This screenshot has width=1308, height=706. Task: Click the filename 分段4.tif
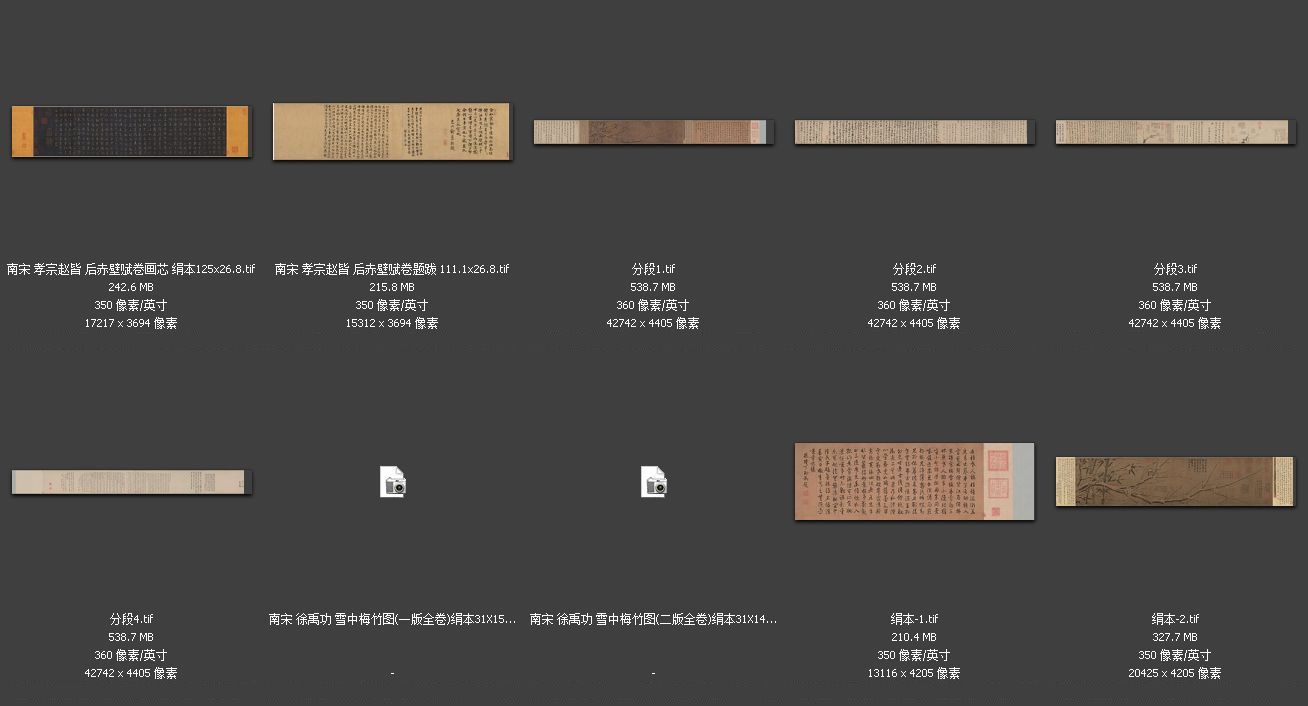click(131, 619)
